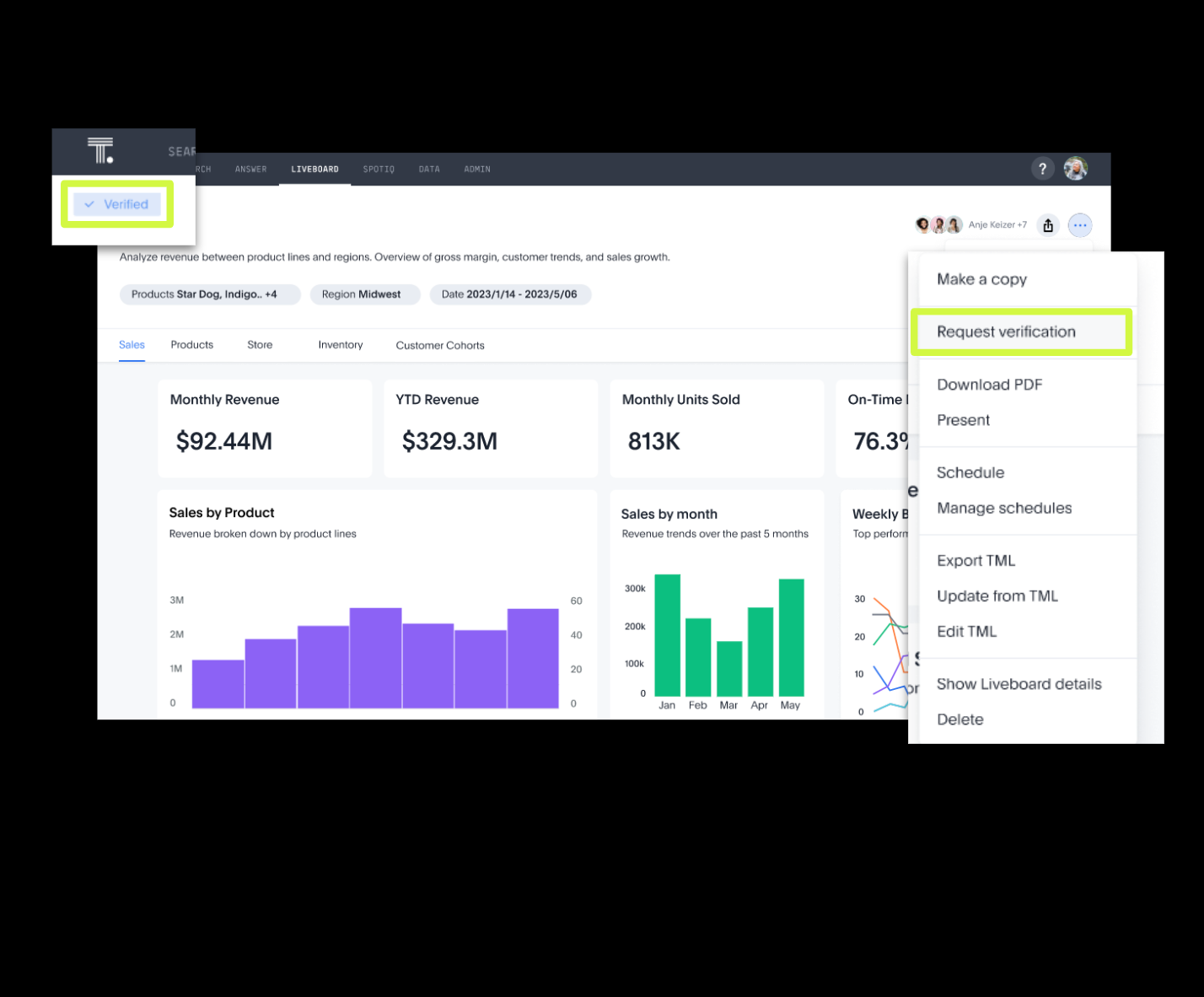The height and width of the screenshot is (997, 1204).
Task: Click the Sales by month title
Action: 669,515
